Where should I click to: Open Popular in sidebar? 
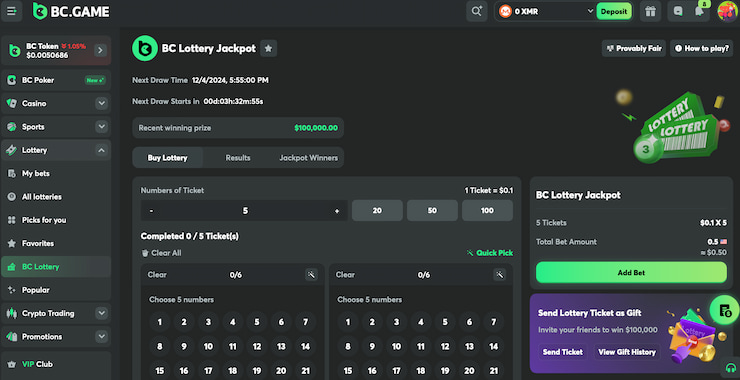coord(56,290)
